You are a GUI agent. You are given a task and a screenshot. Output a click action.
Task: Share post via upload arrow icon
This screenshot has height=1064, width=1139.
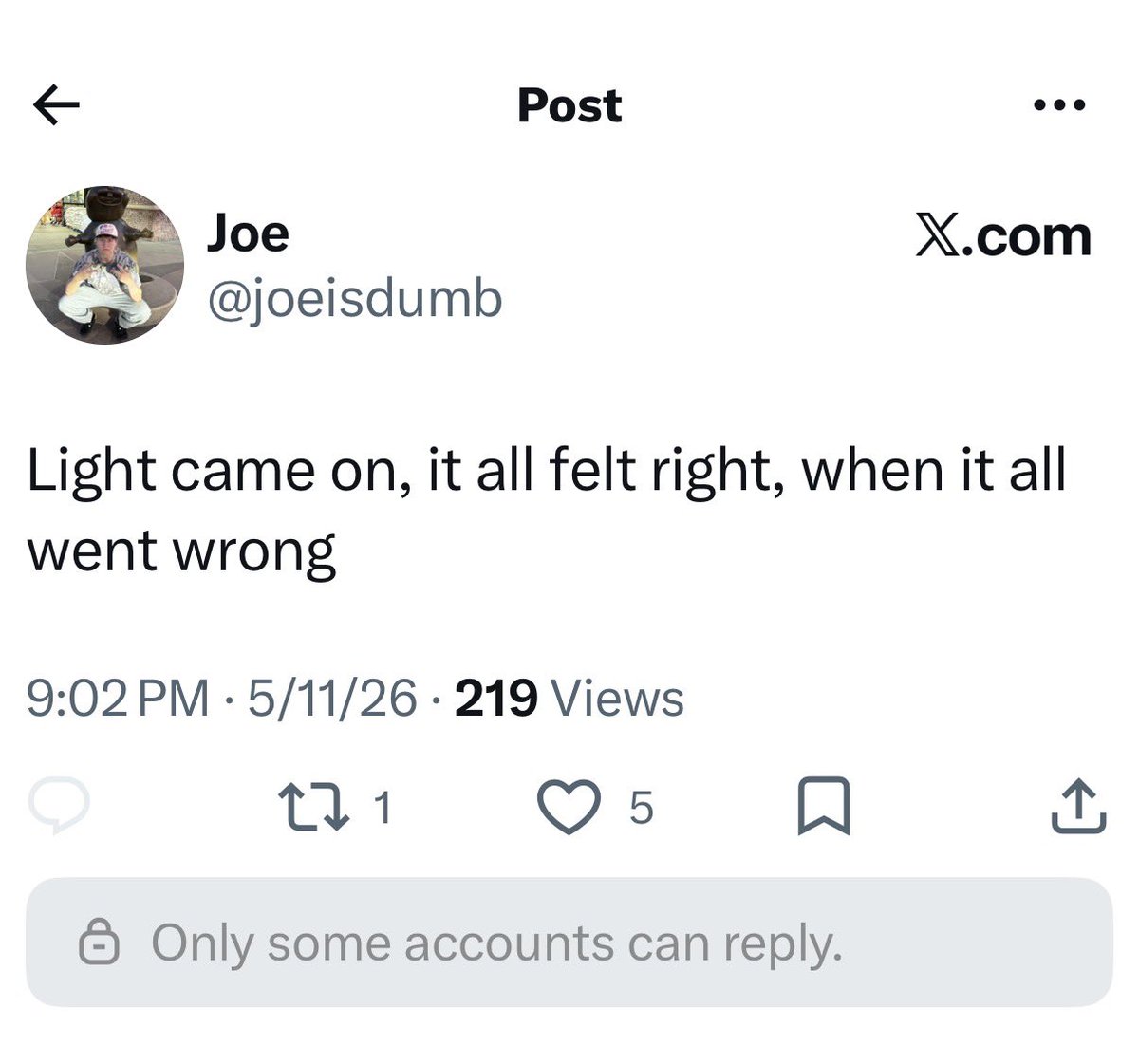(x=1079, y=807)
